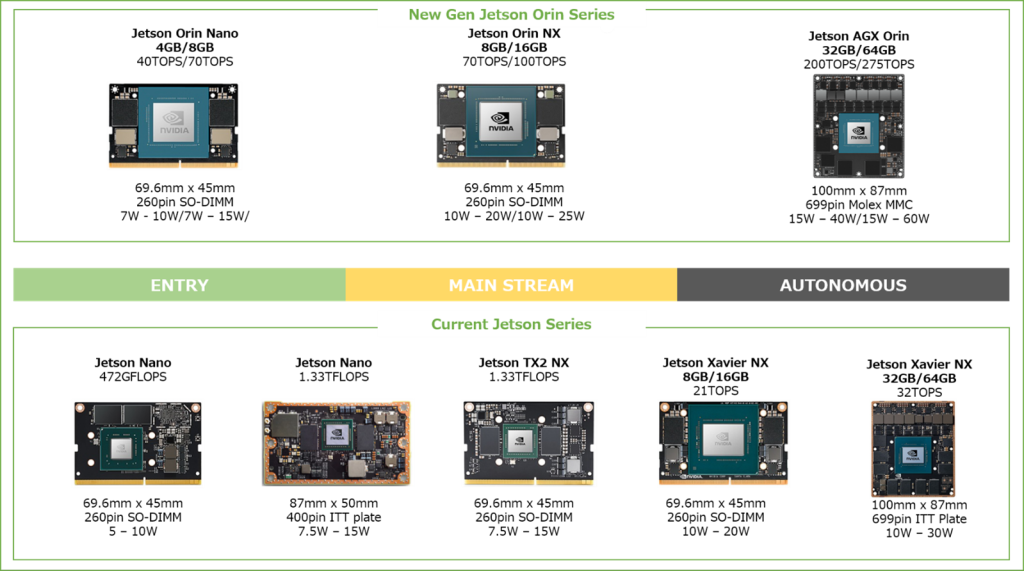Click the '4GB/8GB' memory text
Viewport: 1024px width, 571px height.
click(x=185, y=47)
